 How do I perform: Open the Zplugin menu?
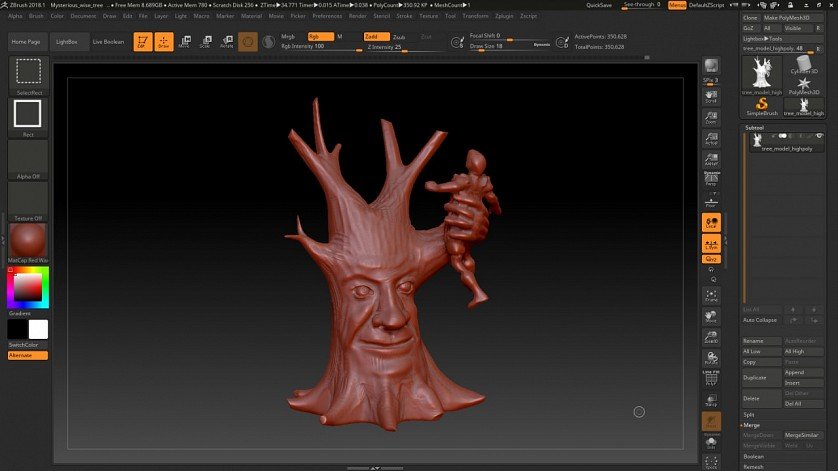(x=504, y=16)
